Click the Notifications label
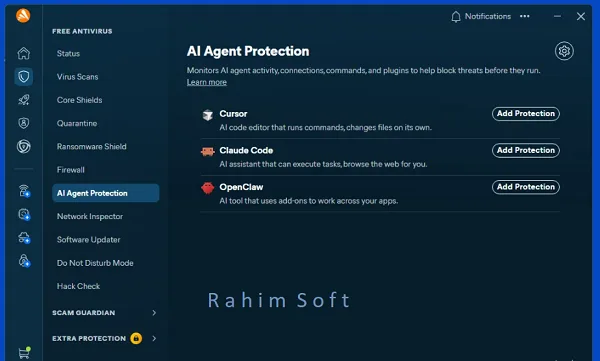 click(488, 16)
